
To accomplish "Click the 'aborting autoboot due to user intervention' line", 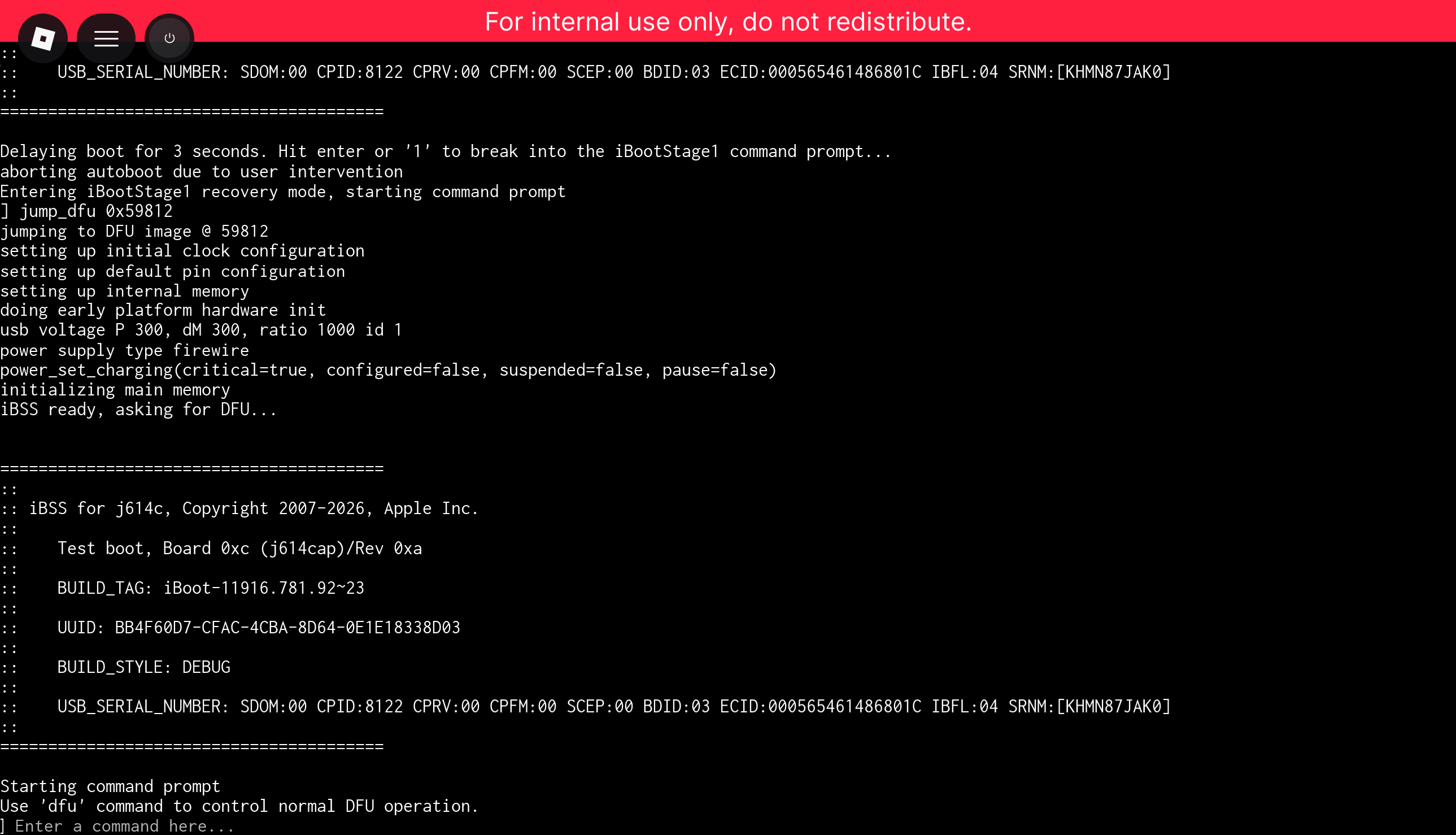I will click(201, 172).
